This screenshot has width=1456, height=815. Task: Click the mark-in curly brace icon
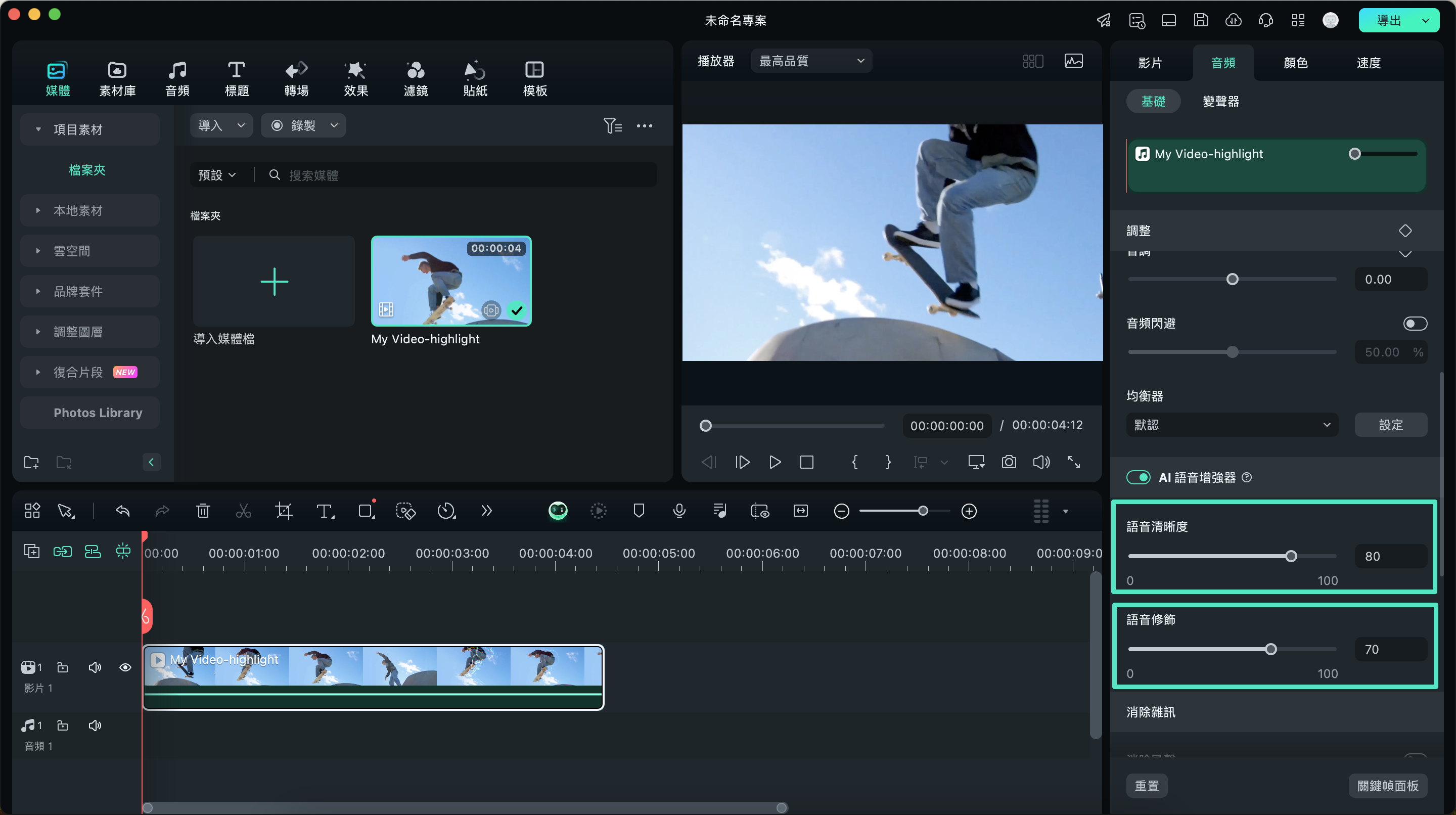coord(854,462)
